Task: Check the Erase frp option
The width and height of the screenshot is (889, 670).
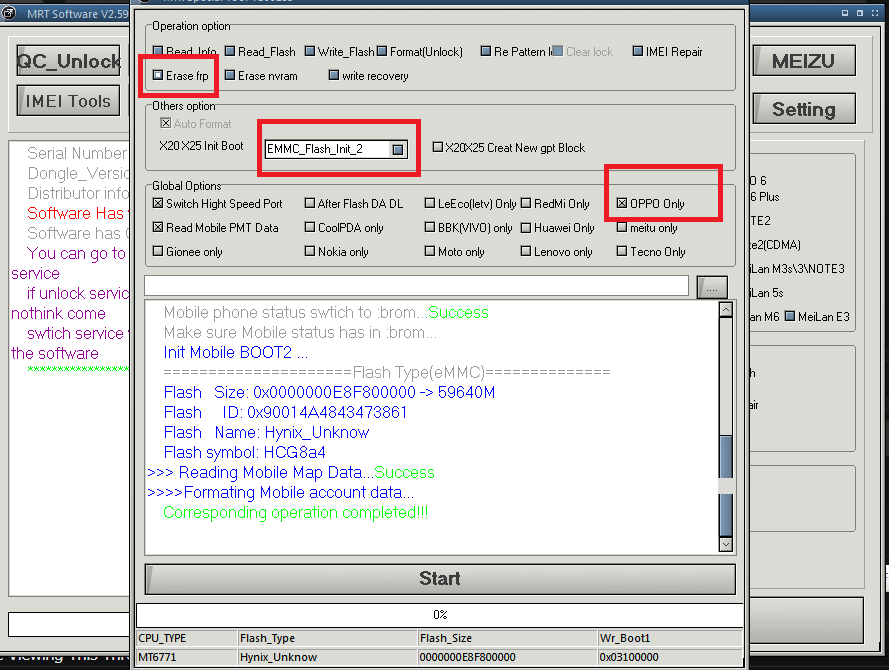Action: (x=158, y=75)
